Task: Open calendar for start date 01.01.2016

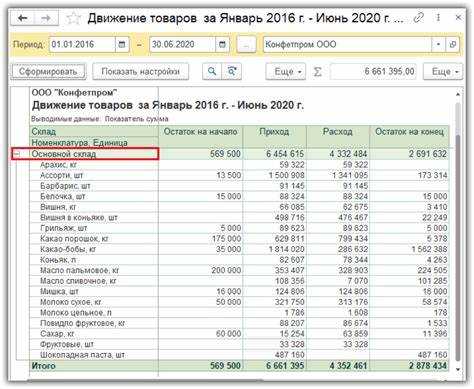Action: (122, 44)
